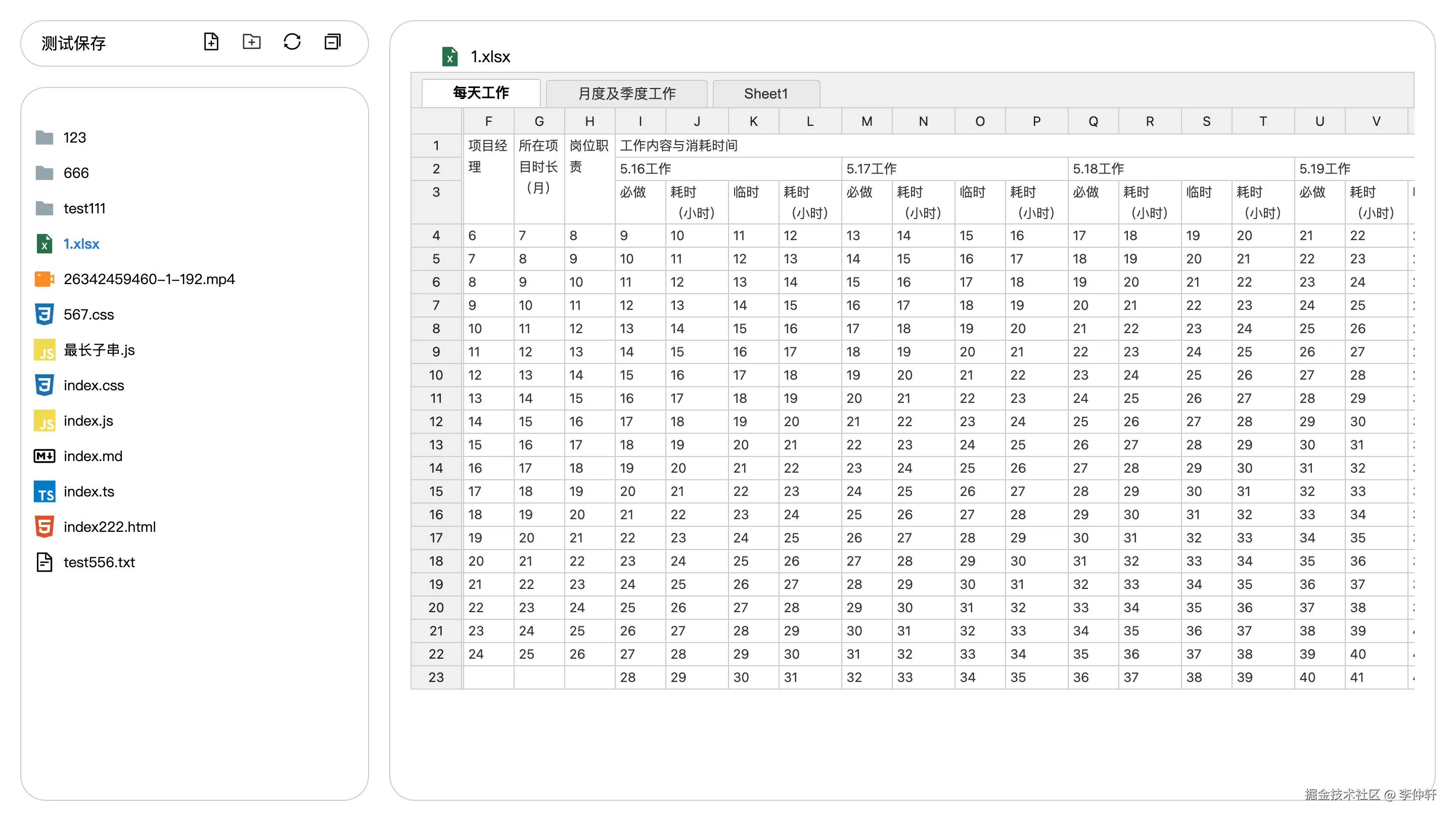Select 1.xlsx in the file tree

(x=81, y=244)
